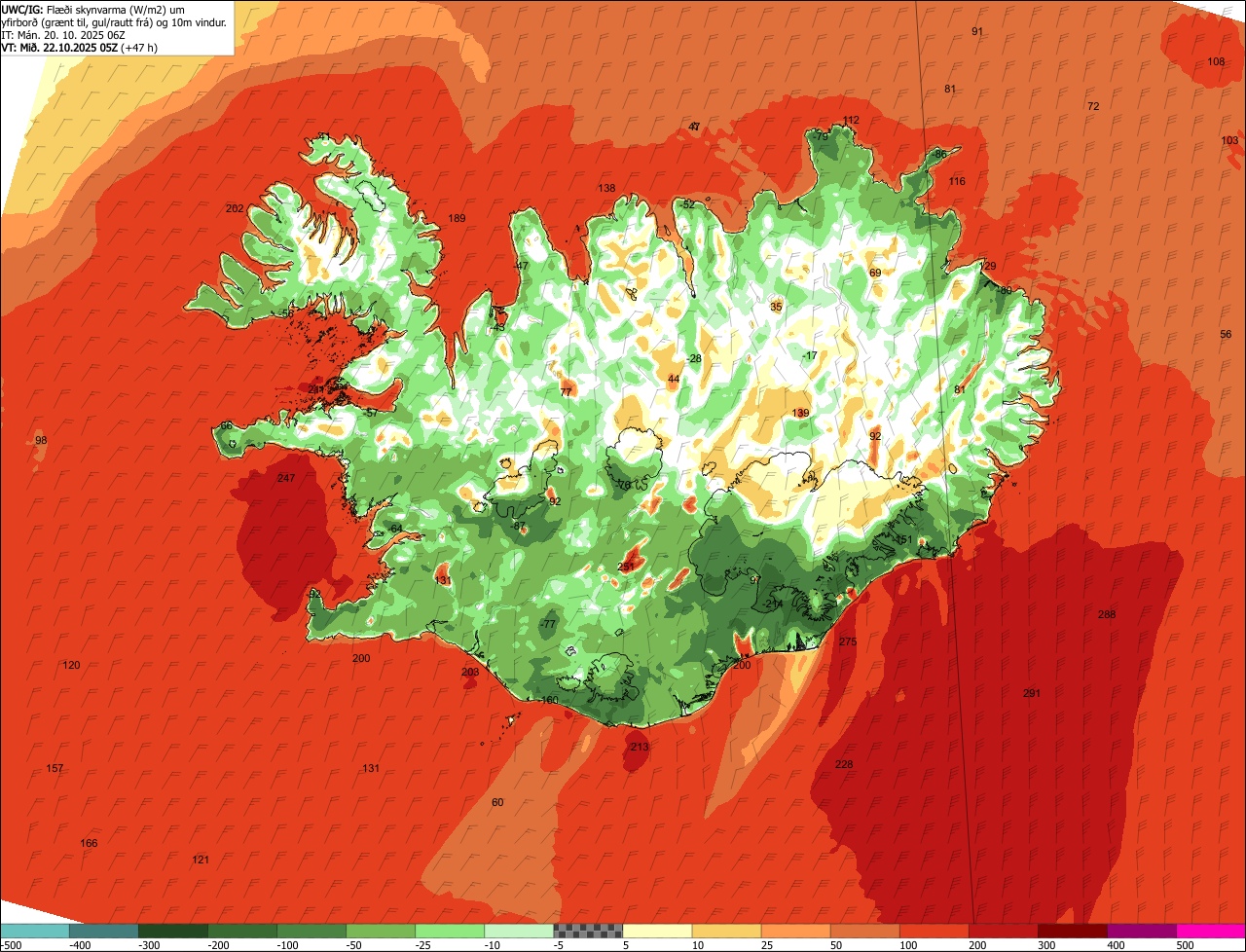Click the orange legend swatch labeled 50
The image size is (1246, 952).
click(864, 931)
